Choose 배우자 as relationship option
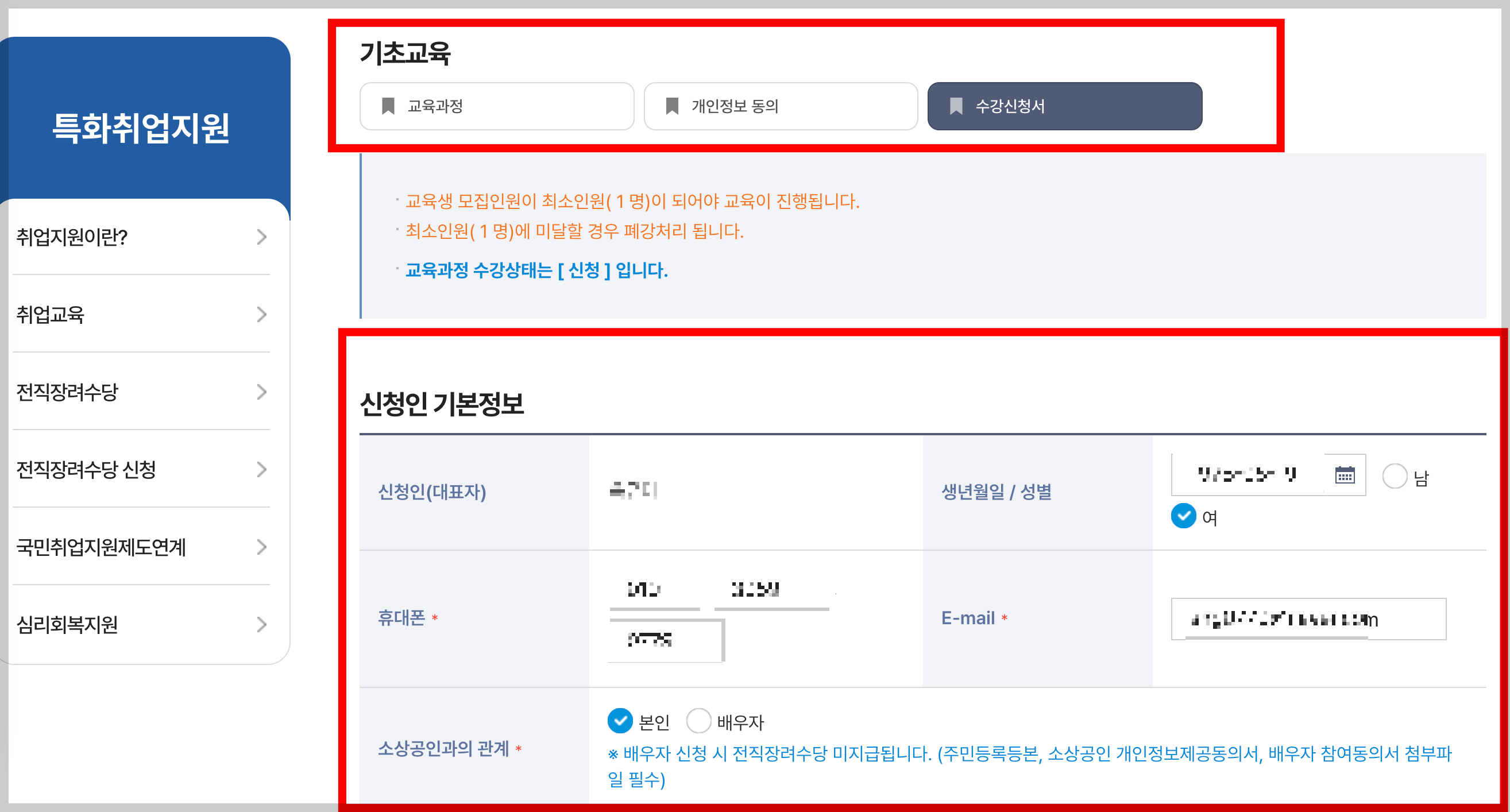 tap(699, 721)
